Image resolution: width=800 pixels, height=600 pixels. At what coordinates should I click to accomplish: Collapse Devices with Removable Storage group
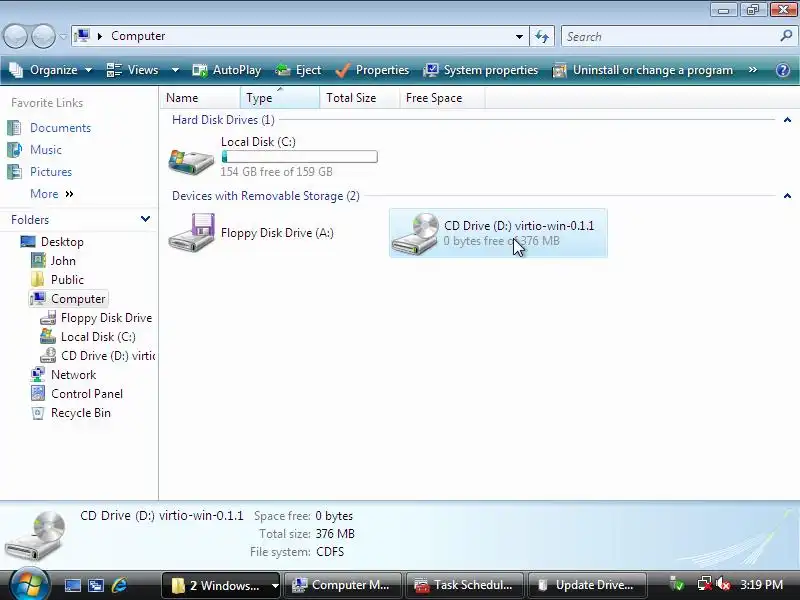tap(787, 196)
